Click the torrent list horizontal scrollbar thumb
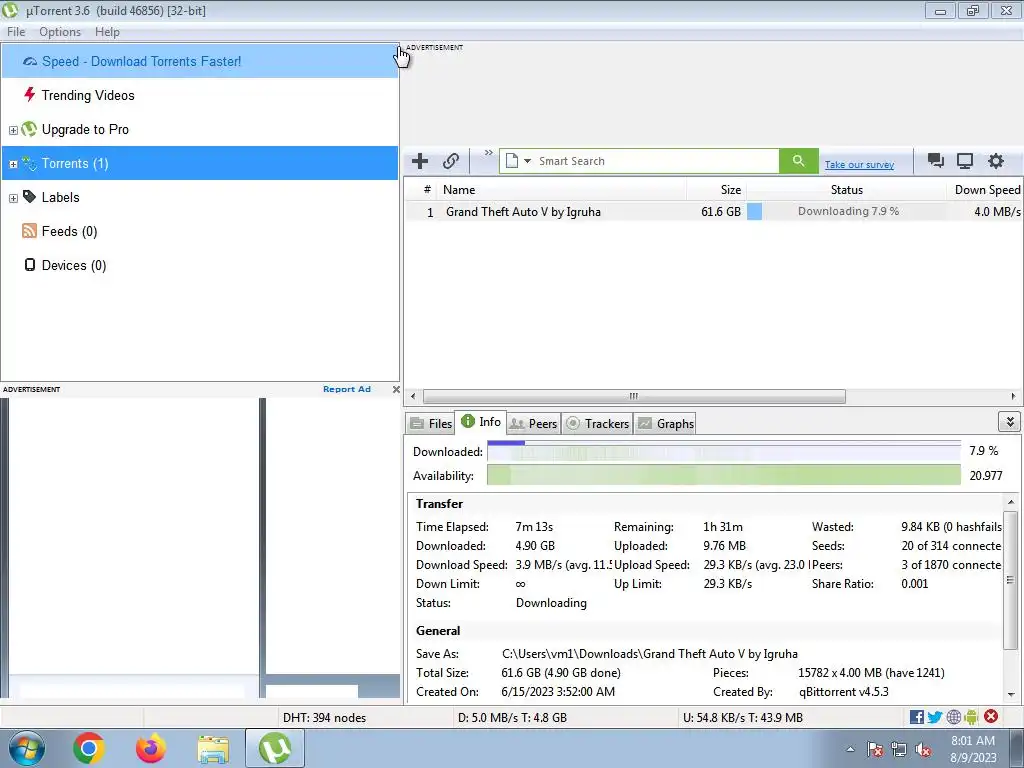This screenshot has height=768, width=1024. coord(633,396)
